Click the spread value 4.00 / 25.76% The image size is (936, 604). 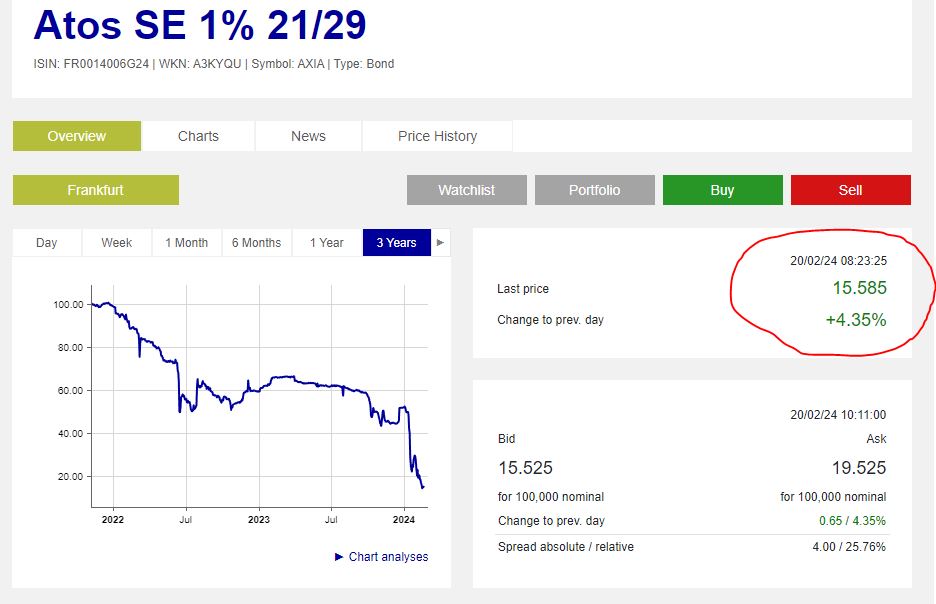[x=849, y=547]
